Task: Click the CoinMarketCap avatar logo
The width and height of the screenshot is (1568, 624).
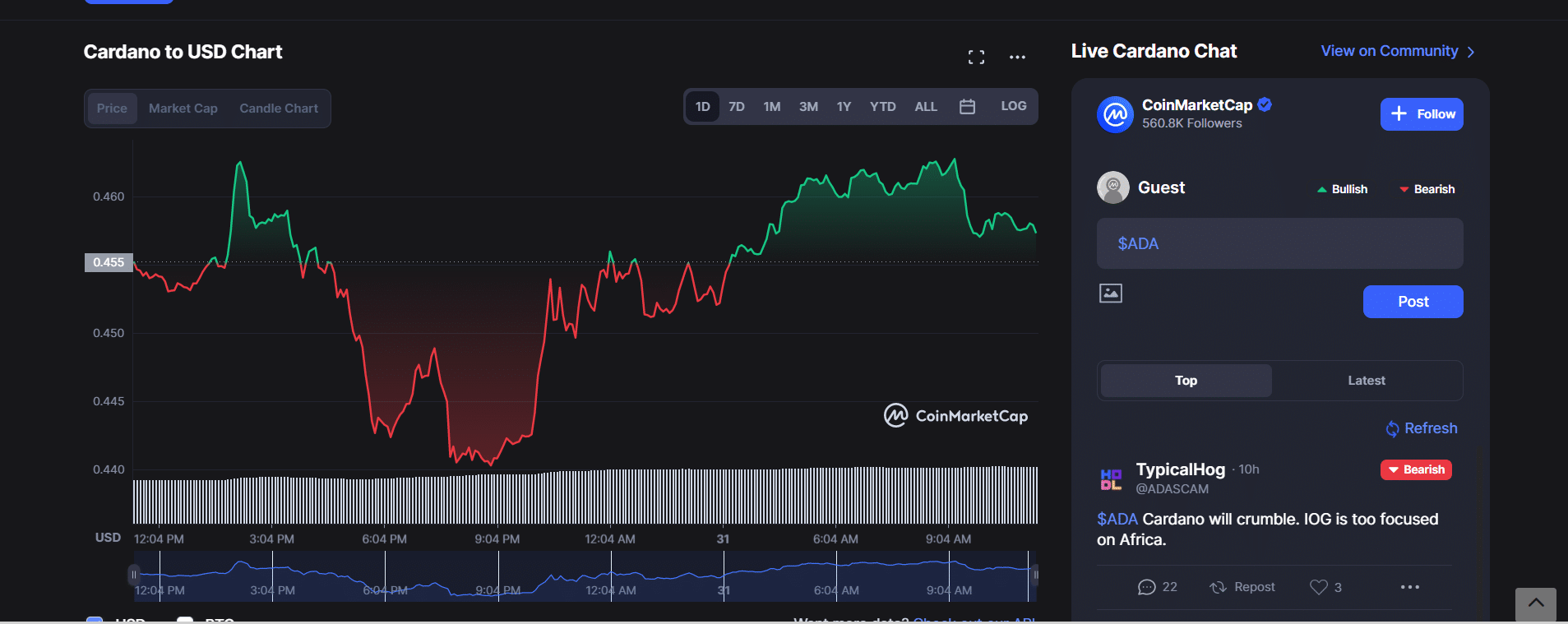Action: [1115, 114]
